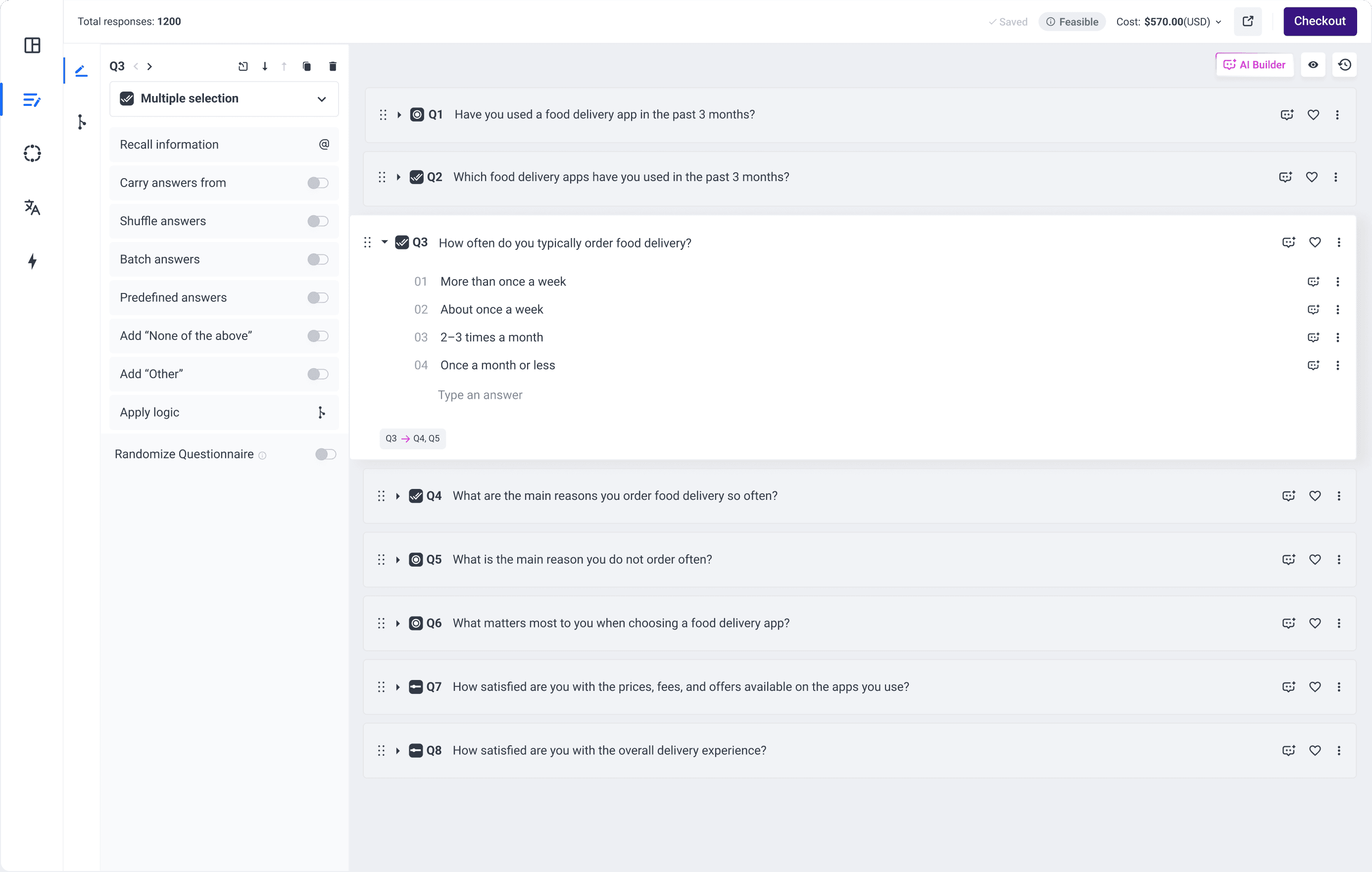Expand question Q1 details
The width and height of the screenshot is (1372, 872).
click(398, 114)
